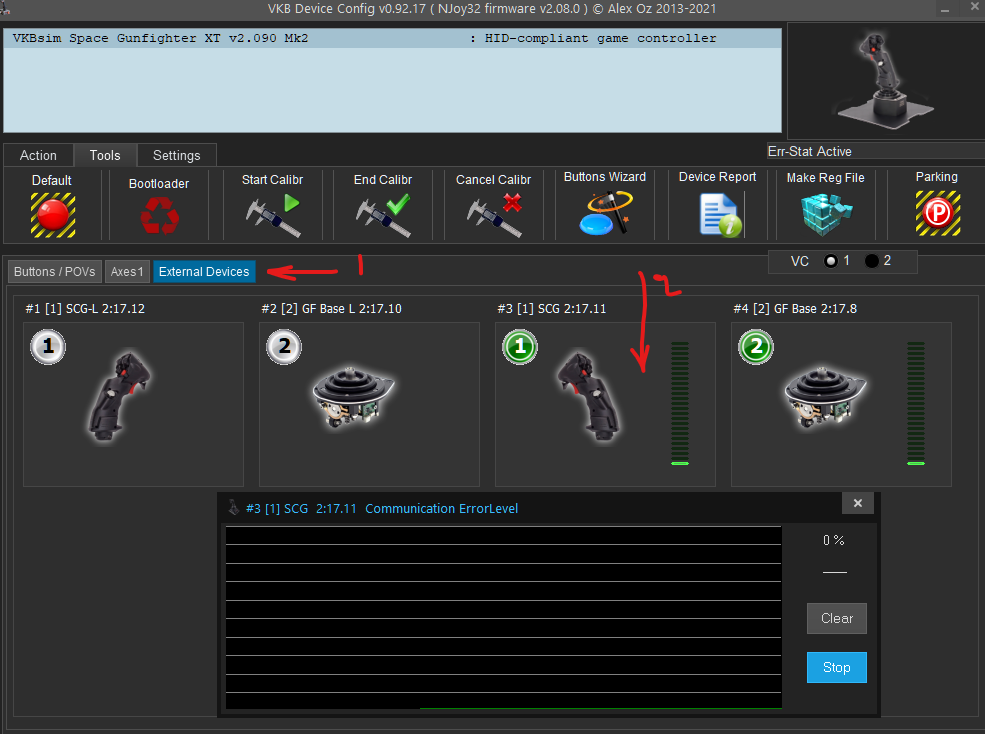This screenshot has width=985, height=734.
Task: Open the Axes1 tab
Action: point(127,272)
